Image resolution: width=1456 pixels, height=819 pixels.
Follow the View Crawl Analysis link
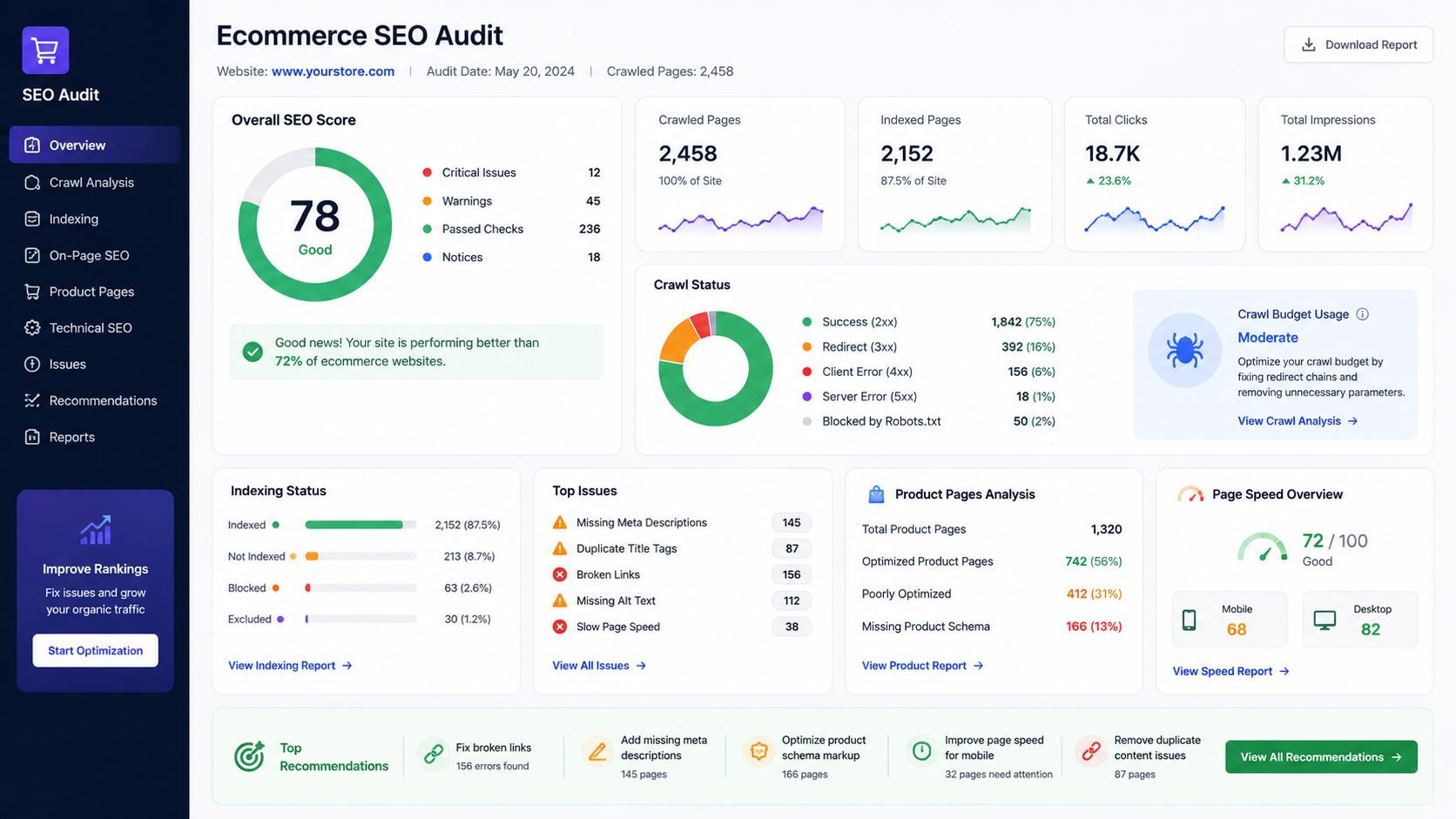click(1298, 421)
